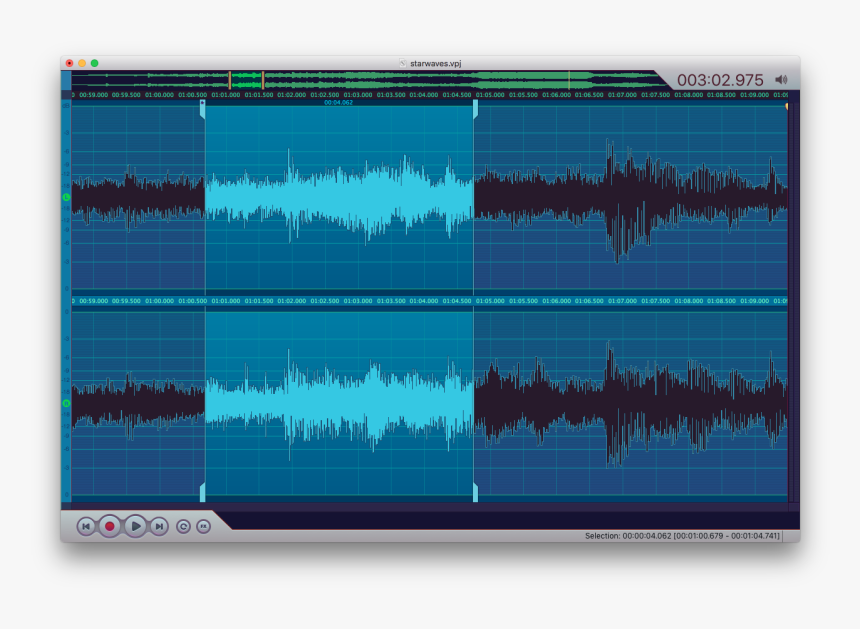Image resolution: width=860 pixels, height=629 pixels.
Task: Mute audio using the speaker icon
Action: click(x=781, y=80)
